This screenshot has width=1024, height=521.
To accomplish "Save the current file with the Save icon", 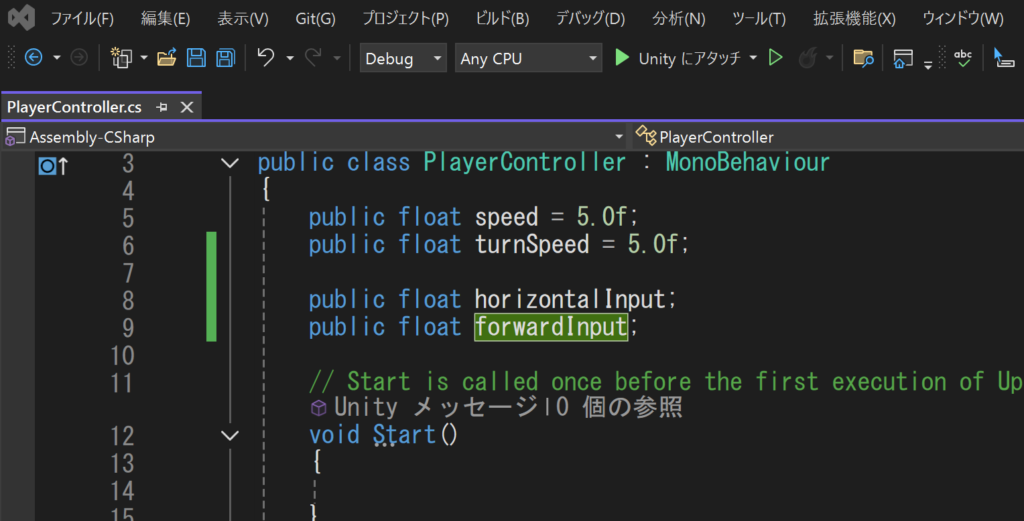I will click(197, 58).
